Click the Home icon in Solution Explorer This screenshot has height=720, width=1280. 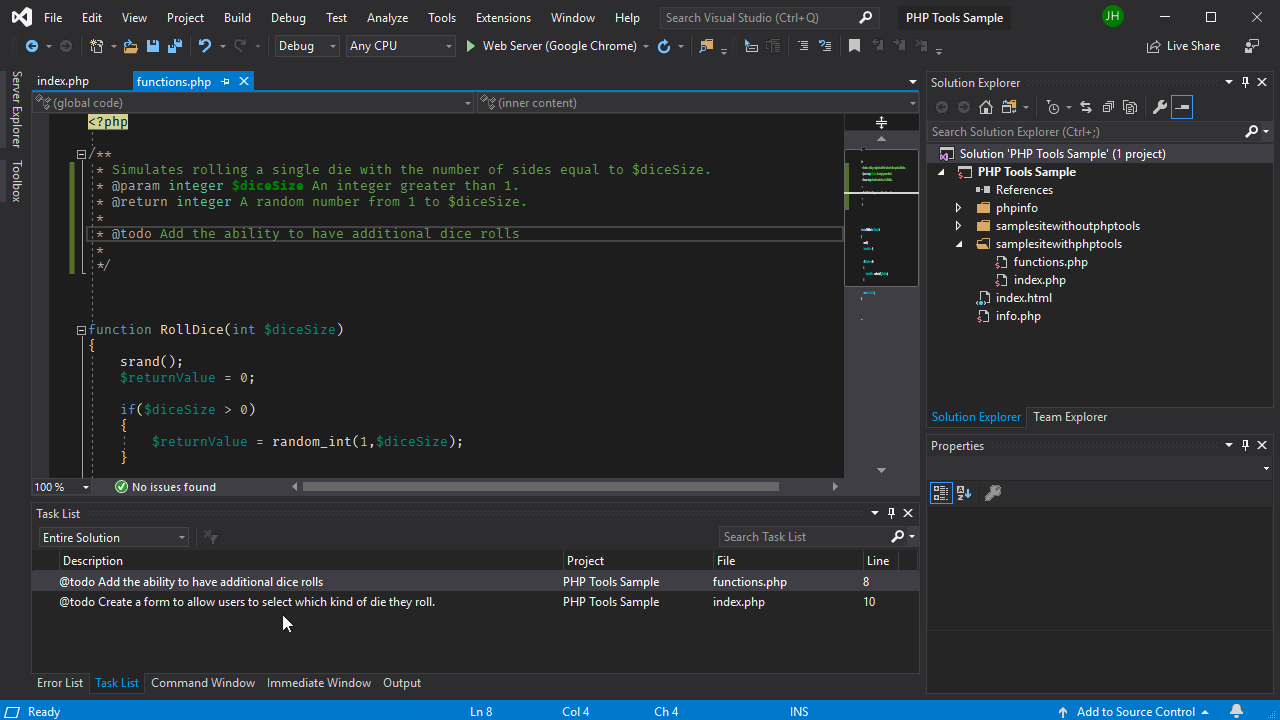coord(986,107)
